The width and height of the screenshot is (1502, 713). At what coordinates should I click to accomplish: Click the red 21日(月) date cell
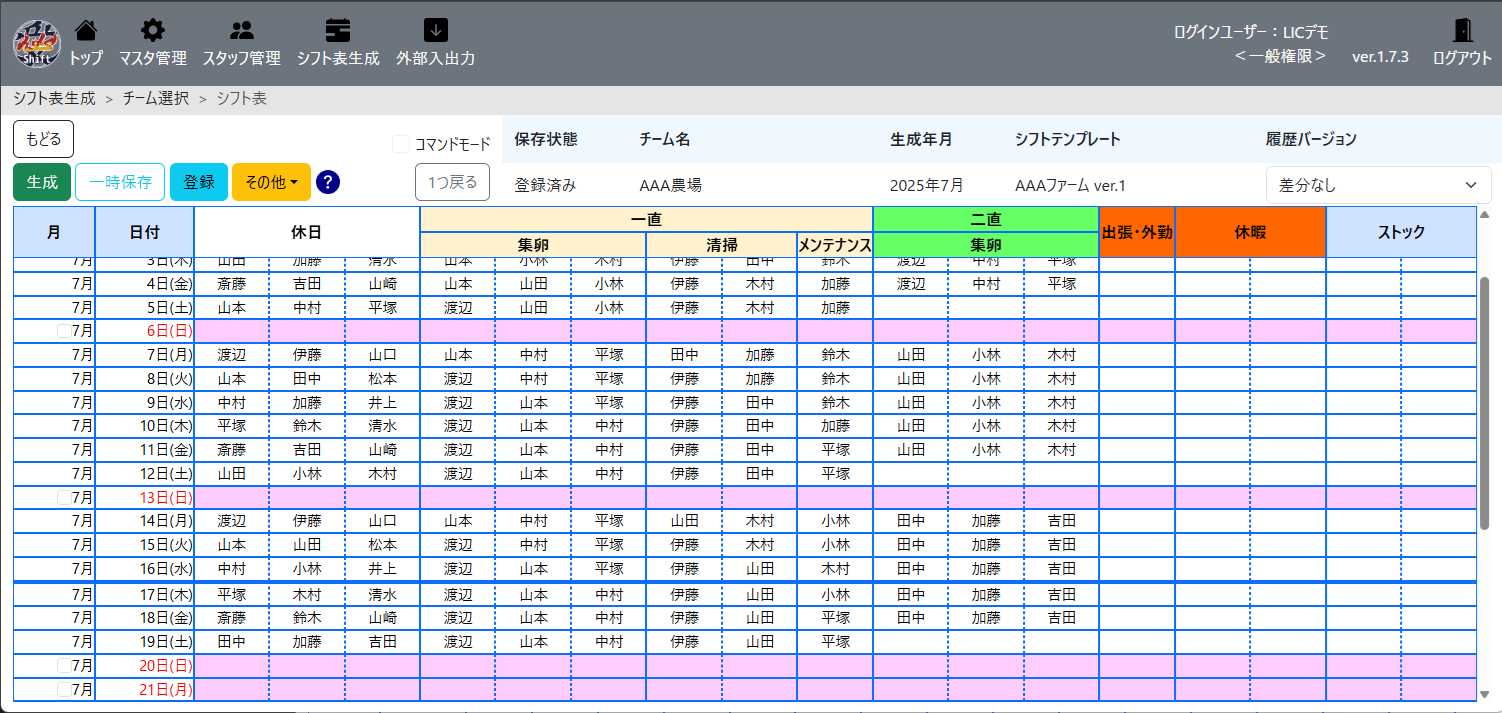(144, 689)
